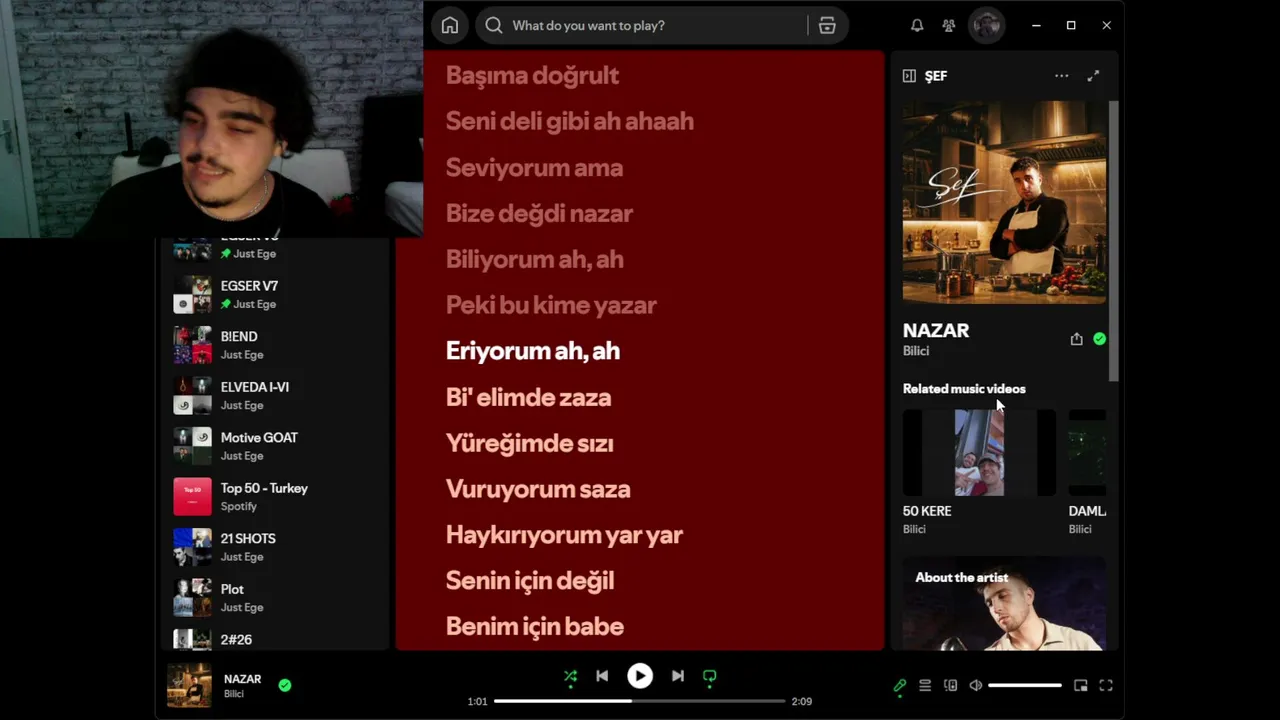
Task: Open the 21 SHOTS playlist
Action: 275,547
